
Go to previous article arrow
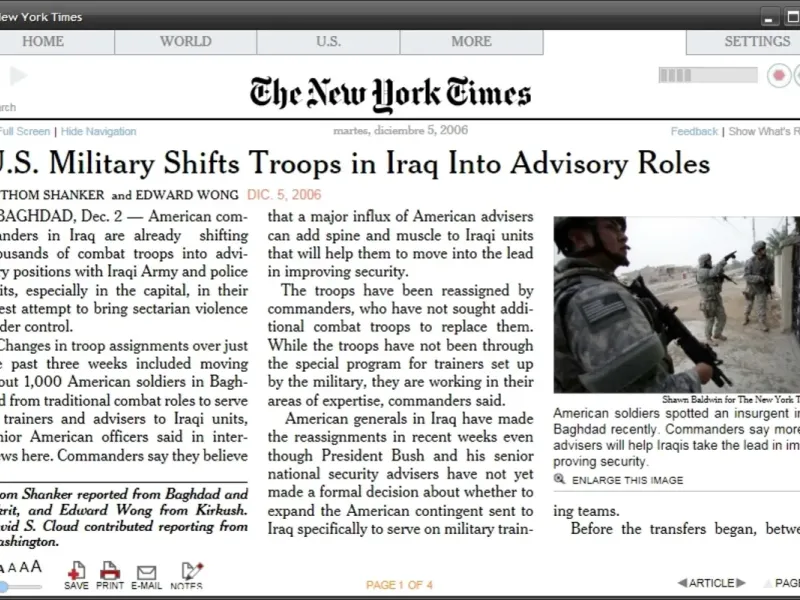tap(682, 583)
